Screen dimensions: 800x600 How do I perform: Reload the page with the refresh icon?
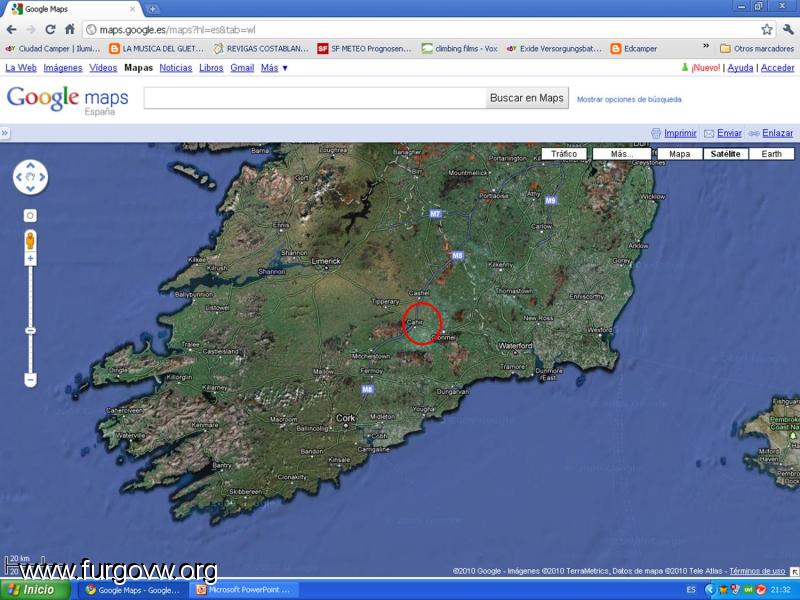point(50,30)
